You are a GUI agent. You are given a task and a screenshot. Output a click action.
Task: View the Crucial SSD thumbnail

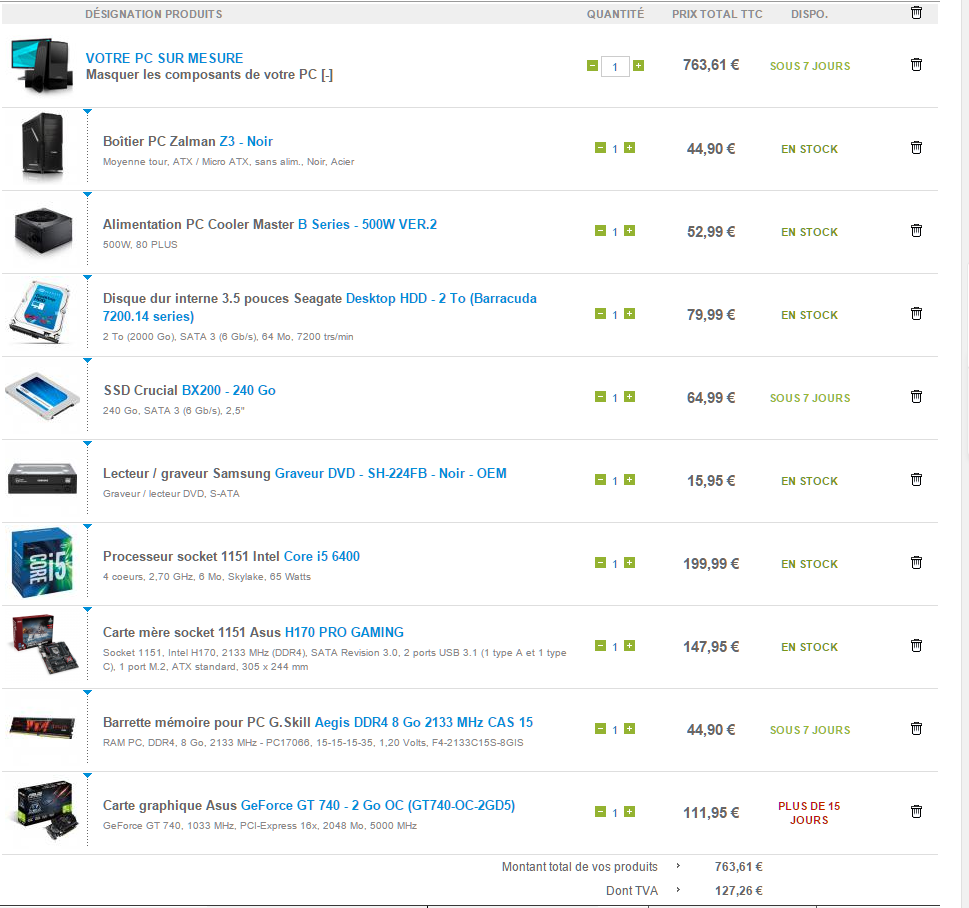(42, 396)
